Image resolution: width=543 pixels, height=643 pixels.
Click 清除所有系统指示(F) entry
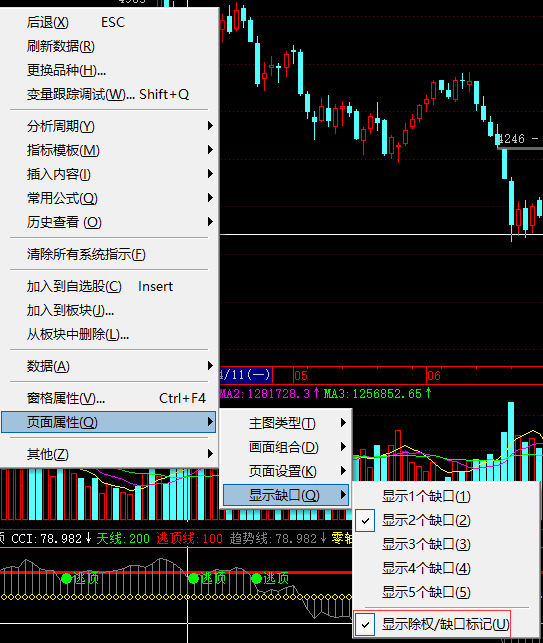click(x=109, y=254)
